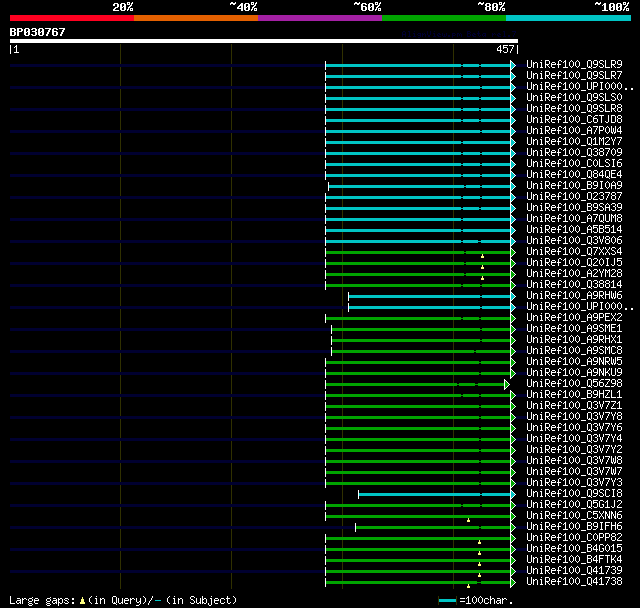This screenshot has height=608, width=640.
Task: Select label UniRef100_Q1M2Y7
Action: (x=574, y=142)
